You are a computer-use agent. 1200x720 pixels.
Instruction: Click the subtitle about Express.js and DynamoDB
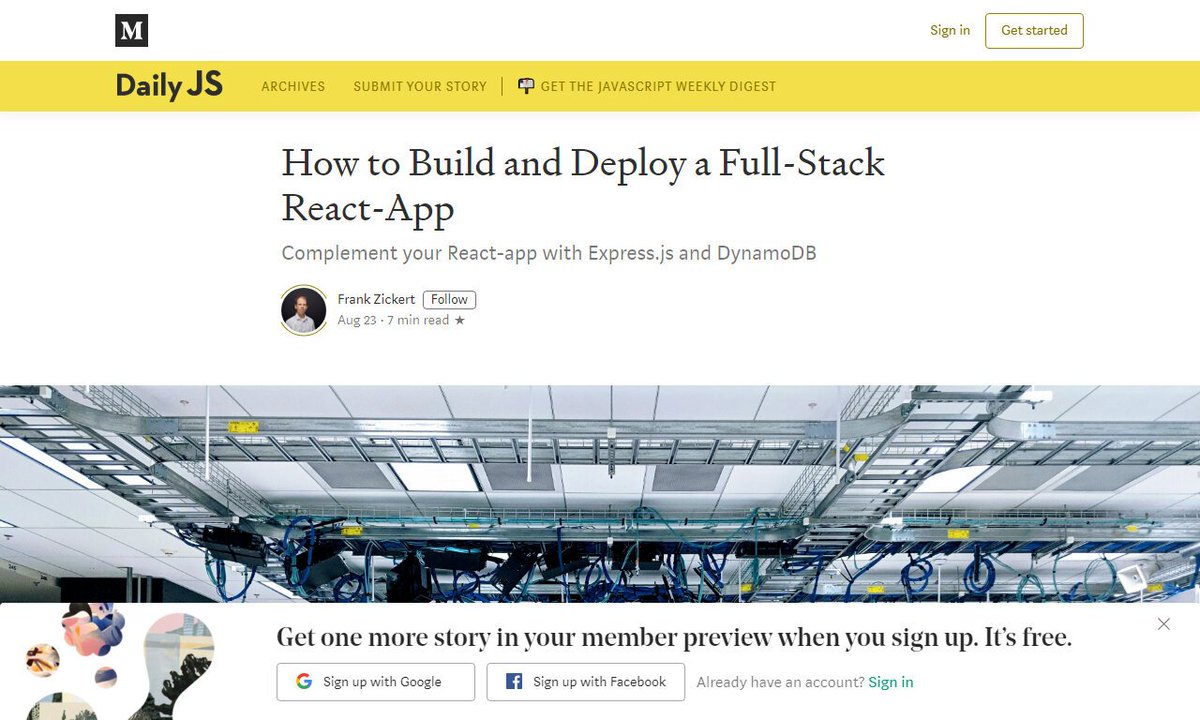click(549, 253)
